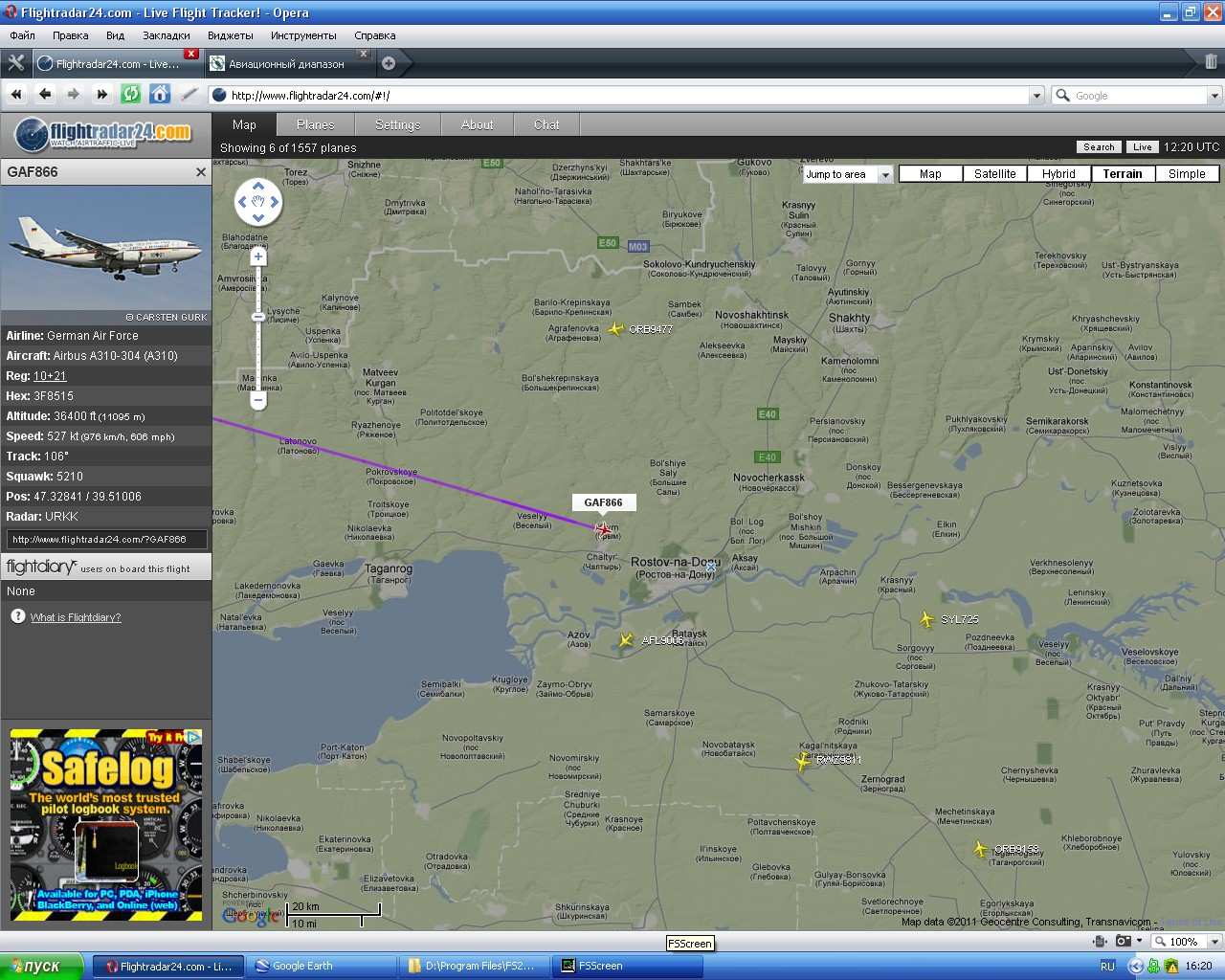
Task: Open registration link 10+21
Action: pos(50,376)
